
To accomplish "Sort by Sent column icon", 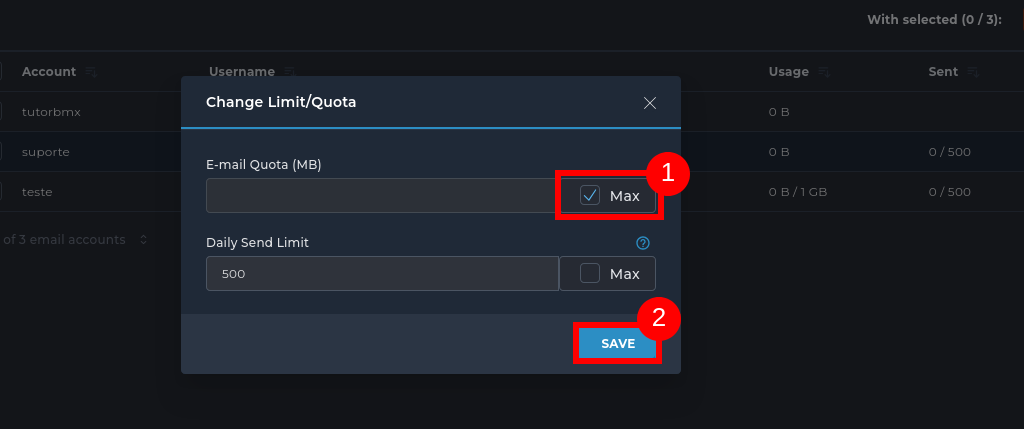I will click(973, 72).
